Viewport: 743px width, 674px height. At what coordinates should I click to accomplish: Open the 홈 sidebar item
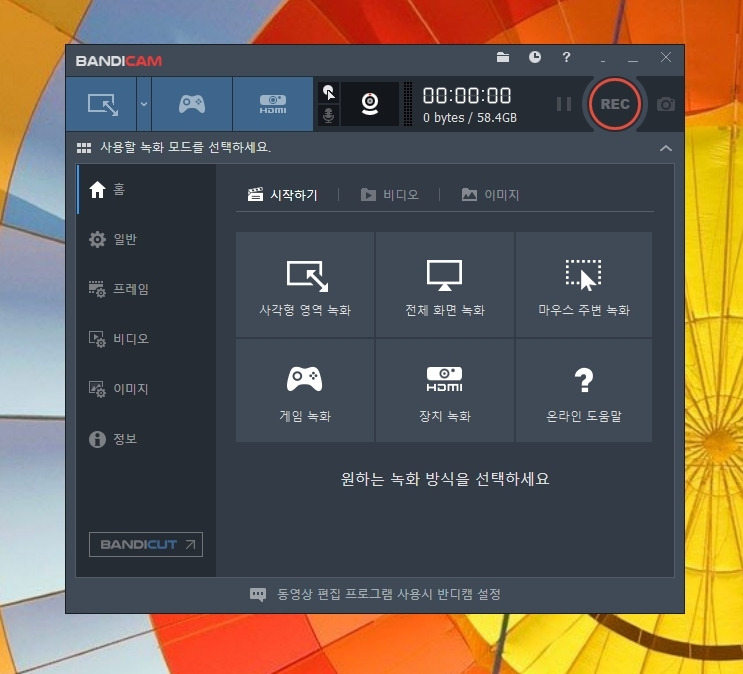(x=146, y=190)
